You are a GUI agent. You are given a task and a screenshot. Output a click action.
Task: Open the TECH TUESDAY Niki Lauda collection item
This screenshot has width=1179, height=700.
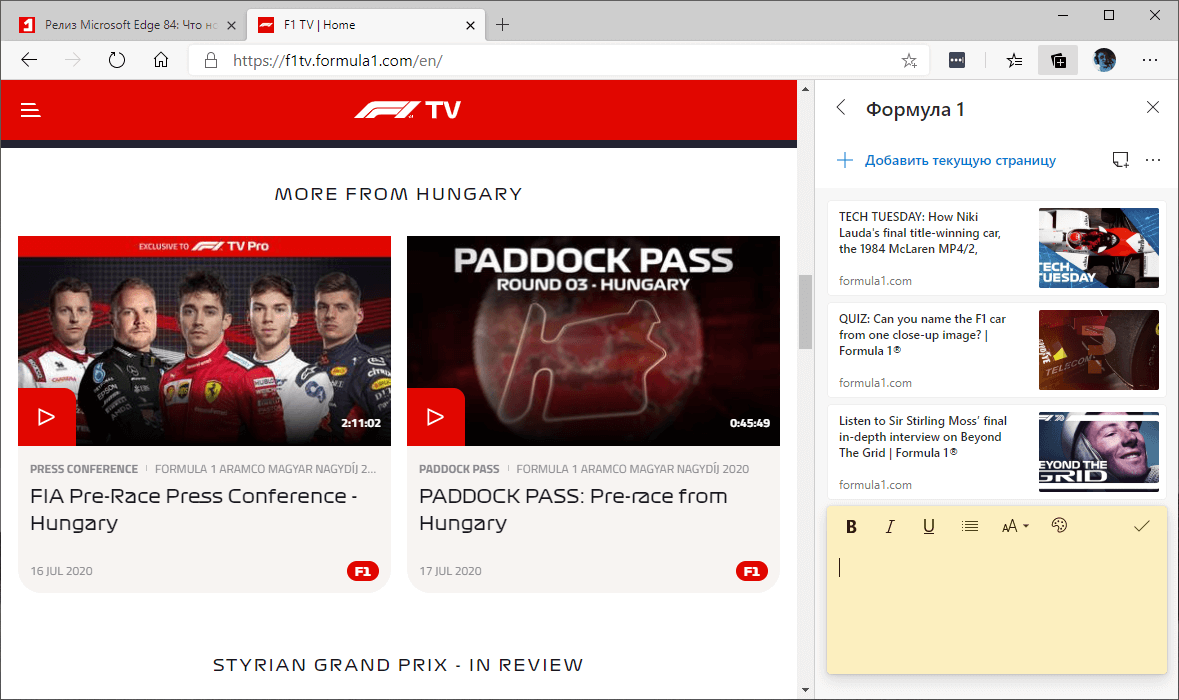click(x=996, y=248)
